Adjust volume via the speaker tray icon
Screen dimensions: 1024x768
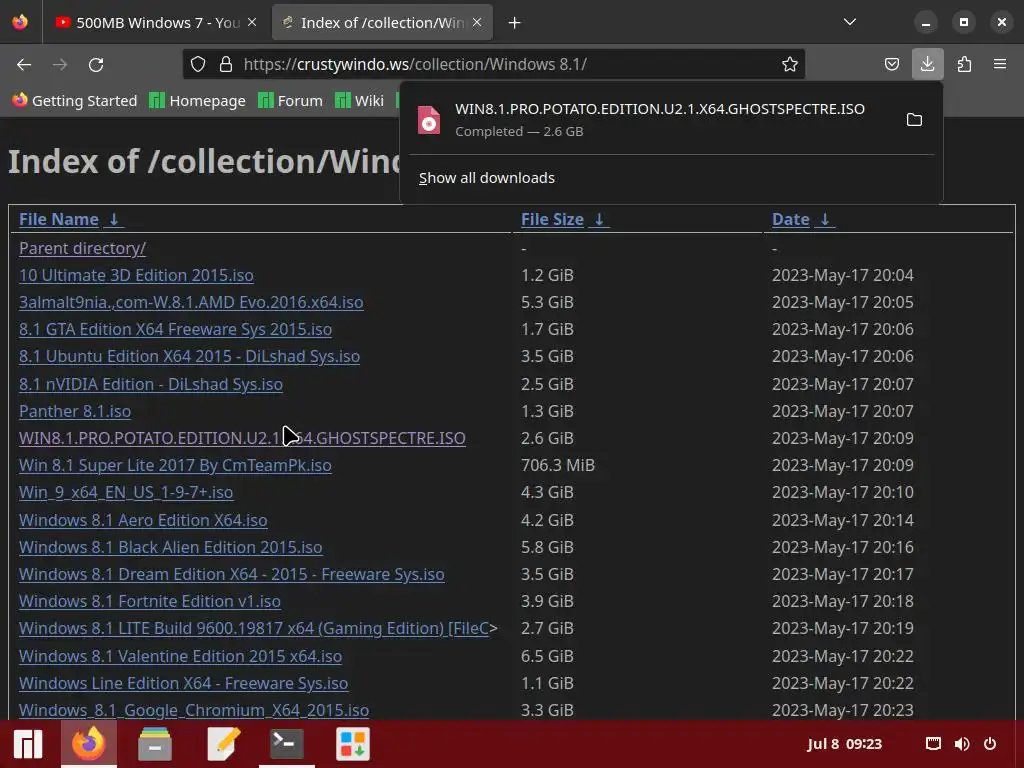(x=961, y=744)
